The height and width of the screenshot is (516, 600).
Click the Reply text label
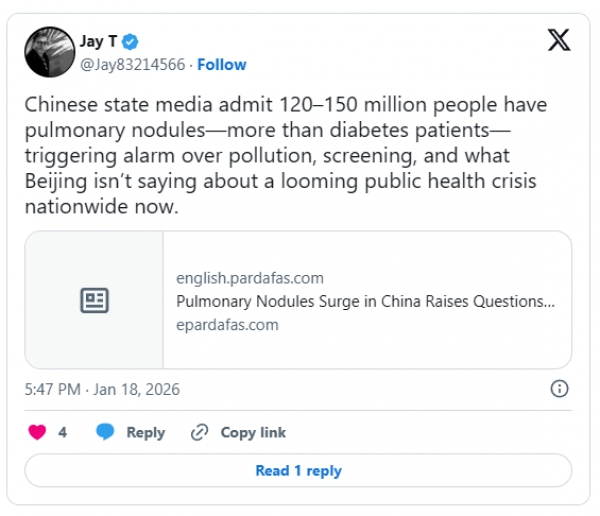point(145,433)
